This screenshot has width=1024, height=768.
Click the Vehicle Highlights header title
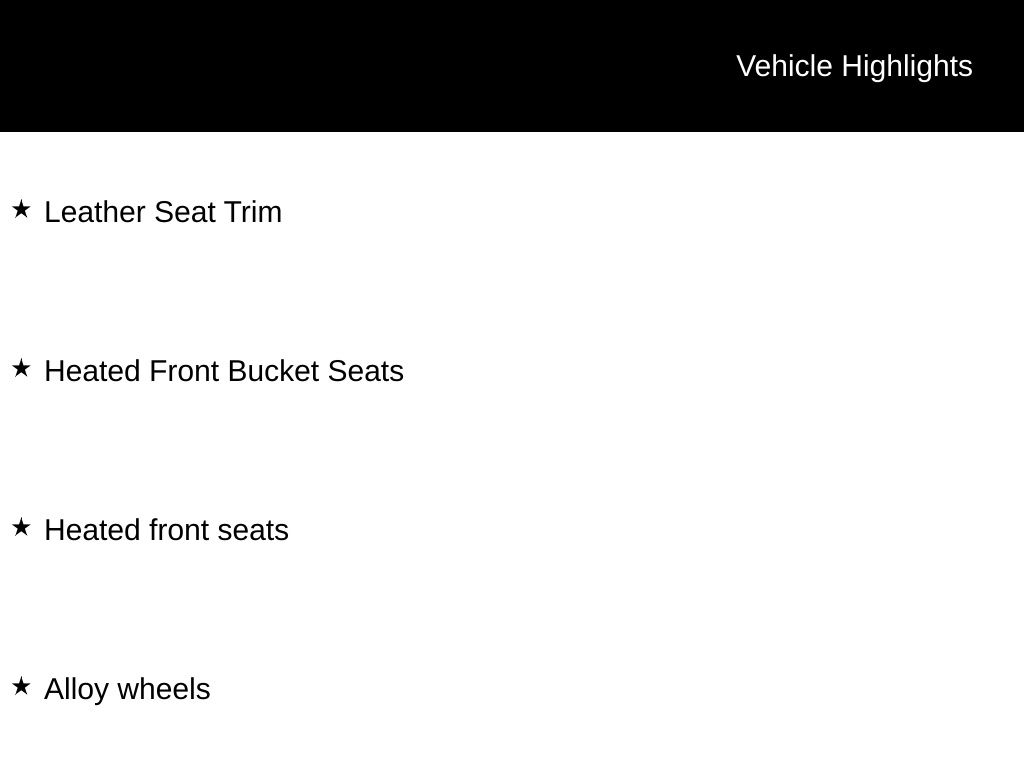click(x=854, y=66)
